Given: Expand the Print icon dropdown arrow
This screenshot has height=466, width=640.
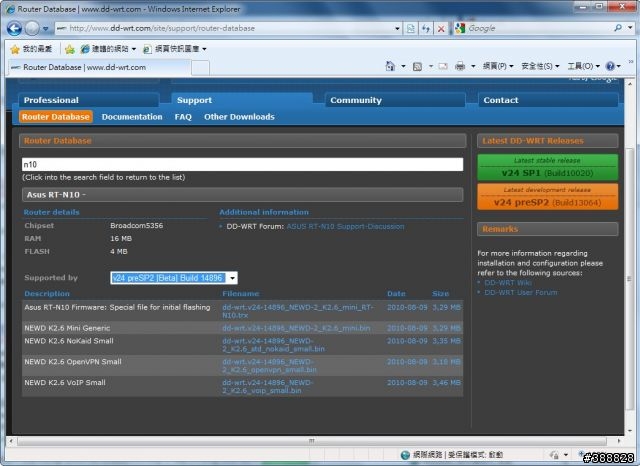Looking at the screenshot, I should tap(473, 66).
